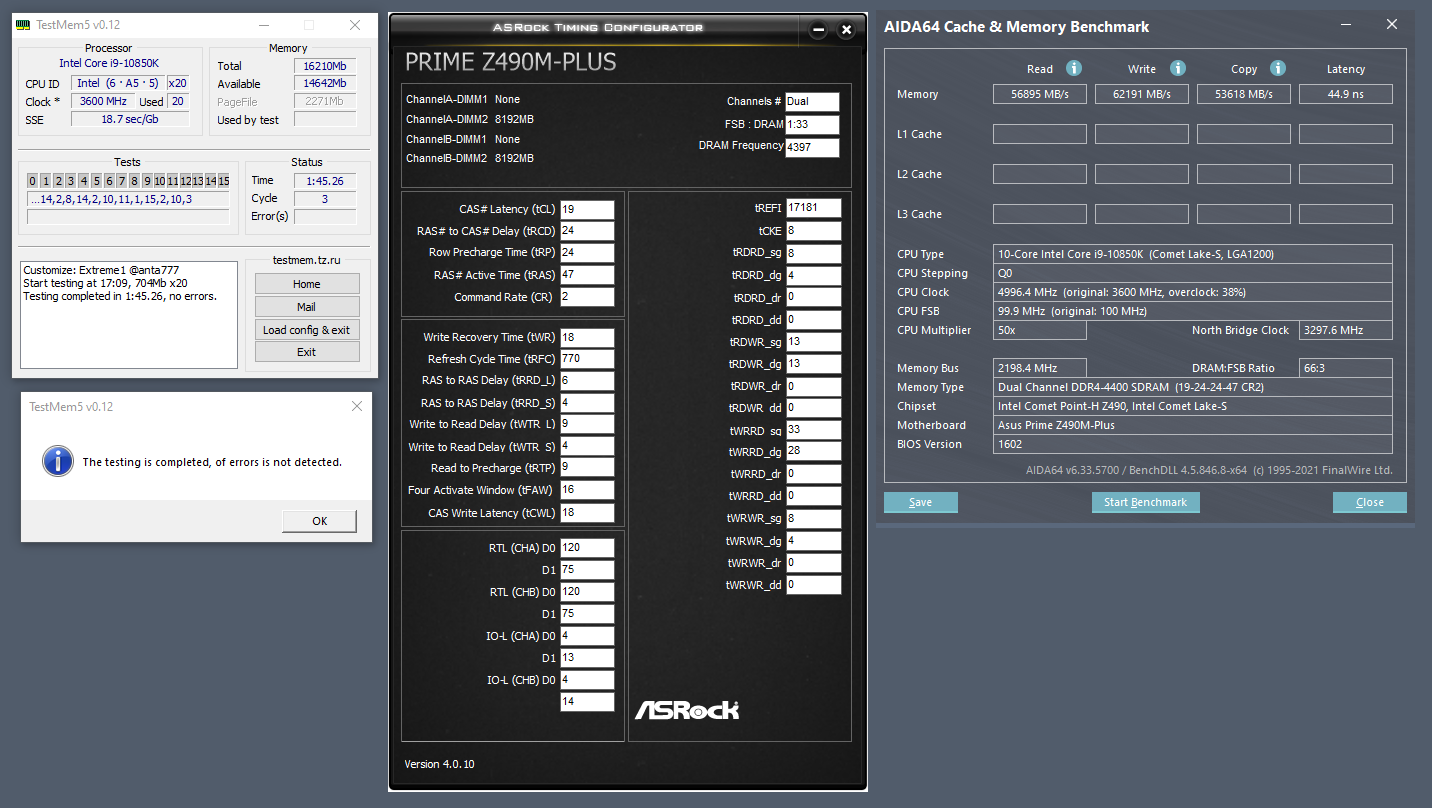Click the Memory Read speed 56895 MB/s
The height and width of the screenshot is (808, 1432).
click(x=1040, y=94)
